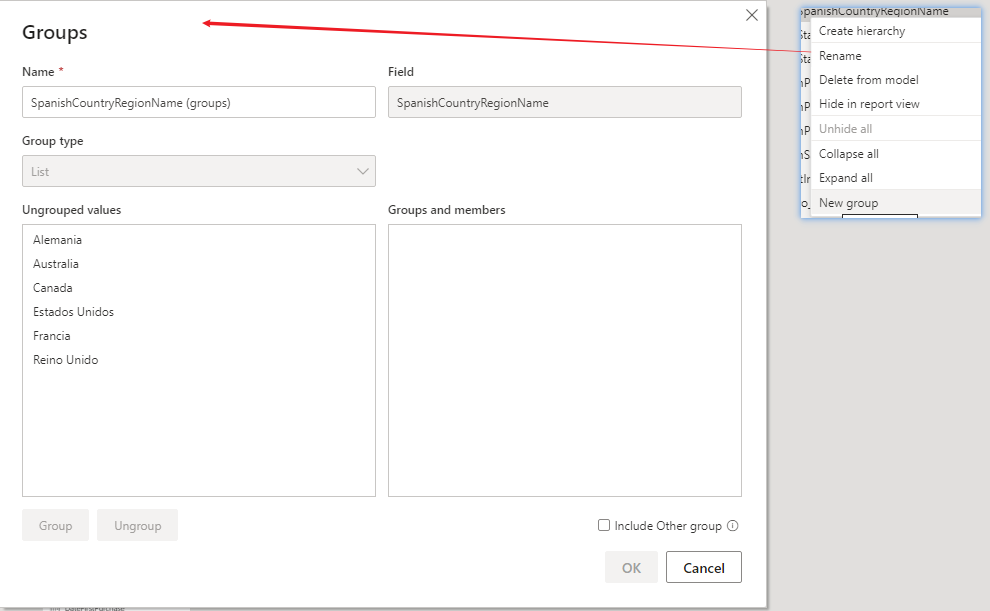The image size is (990, 611).
Task: Click the Group button
Action: click(56, 525)
